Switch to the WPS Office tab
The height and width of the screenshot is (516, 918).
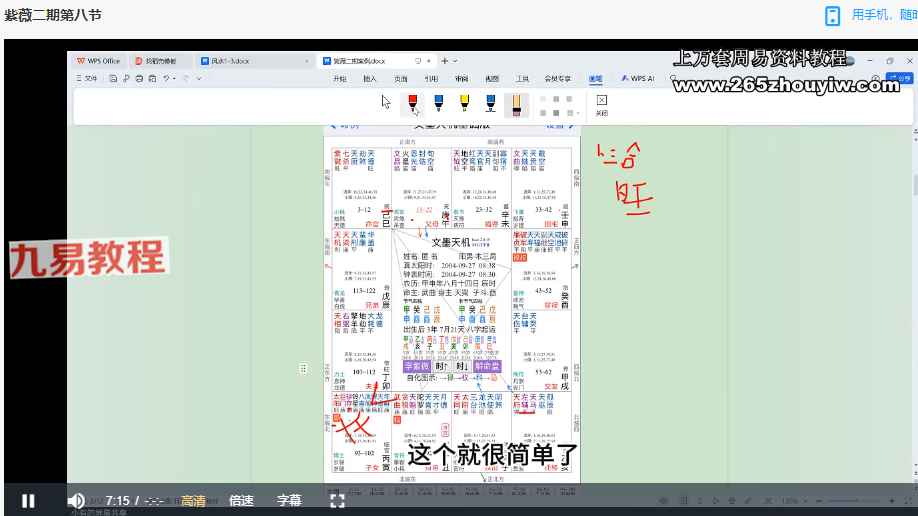pyautogui.click(x=99, y=61)
